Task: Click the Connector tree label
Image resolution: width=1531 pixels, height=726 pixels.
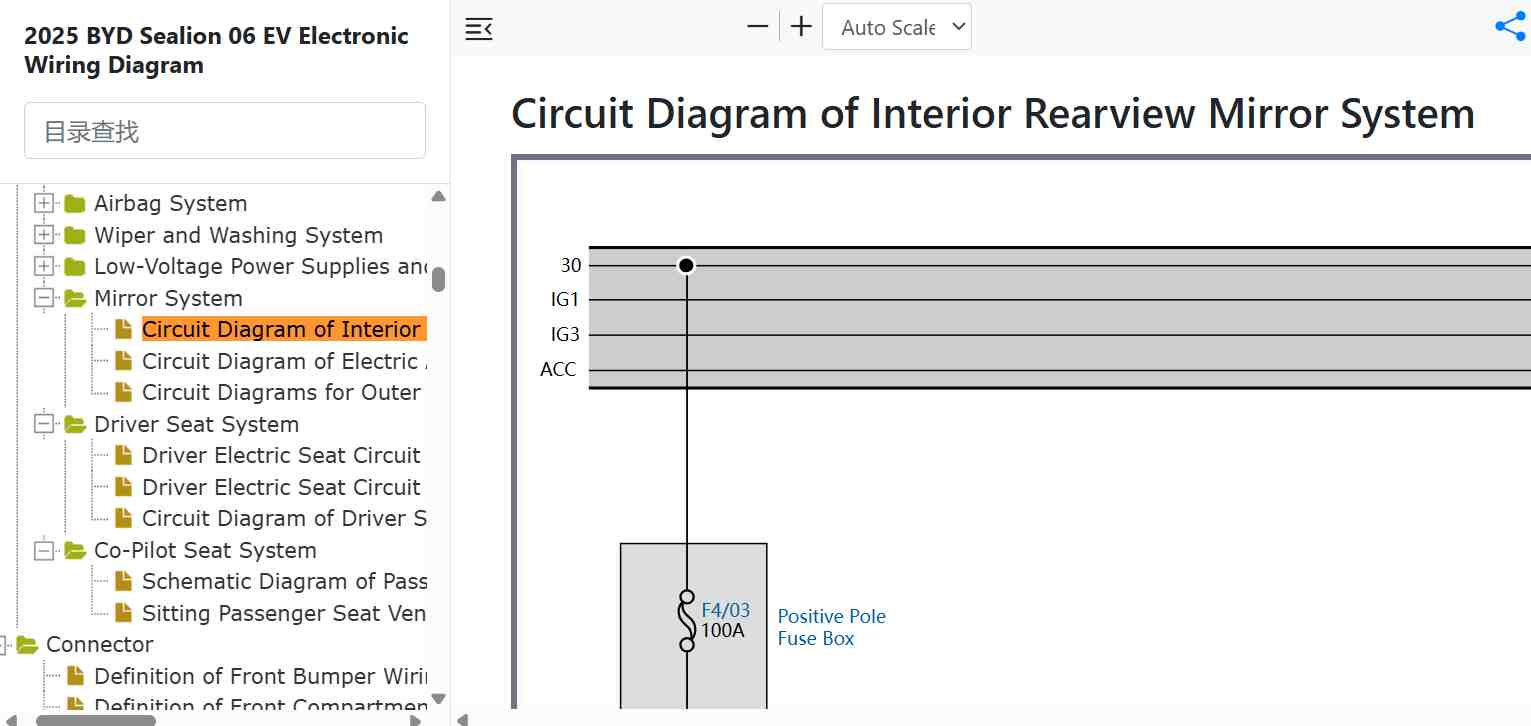Action: (100, 645)
